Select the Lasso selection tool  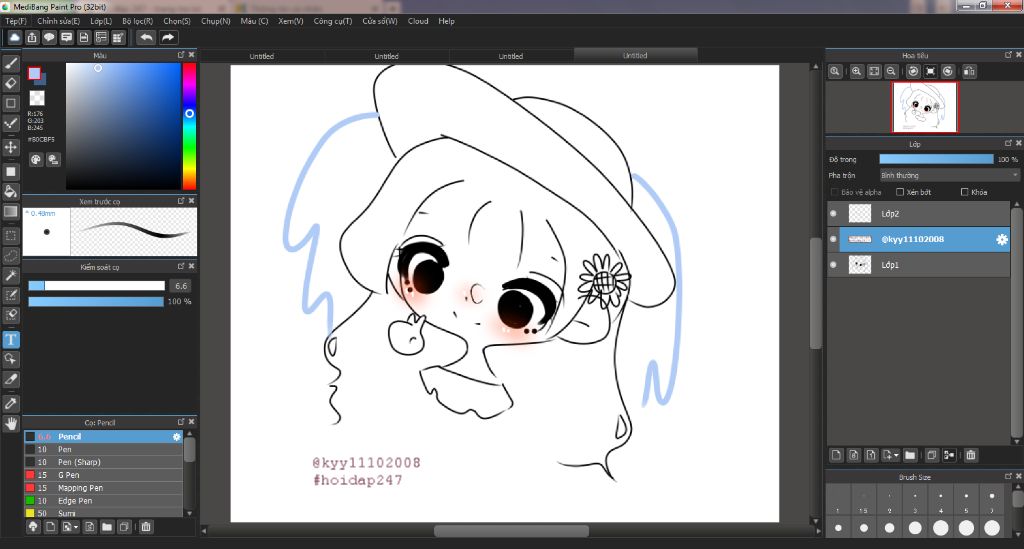pos(11,255)
